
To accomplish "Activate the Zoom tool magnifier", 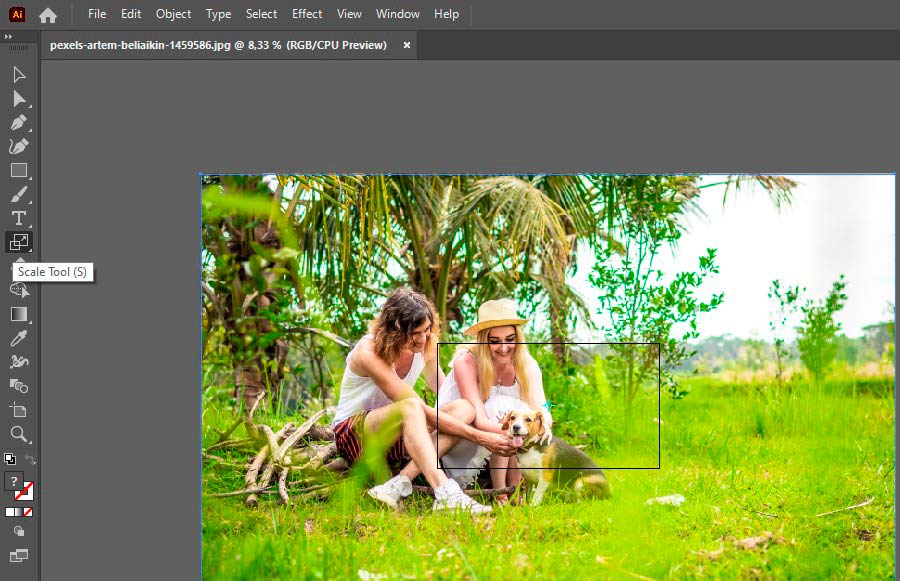I will [x=19, y=434].
